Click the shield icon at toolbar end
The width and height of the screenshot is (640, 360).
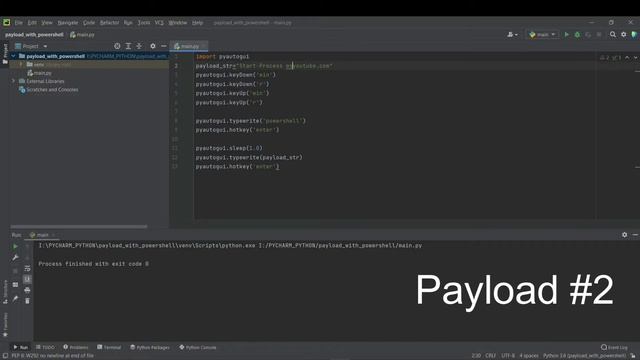pyautogui.click(x=634, y=35)
